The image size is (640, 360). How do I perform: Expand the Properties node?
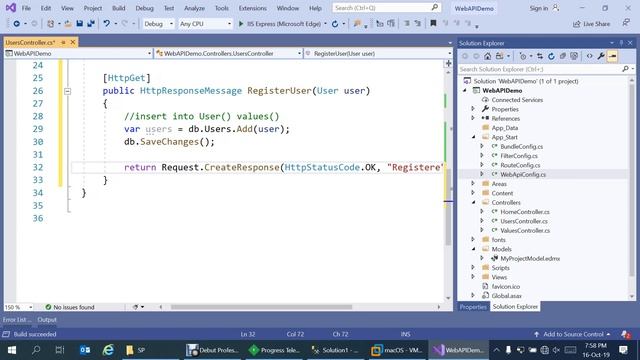click(x=473, y=109)
